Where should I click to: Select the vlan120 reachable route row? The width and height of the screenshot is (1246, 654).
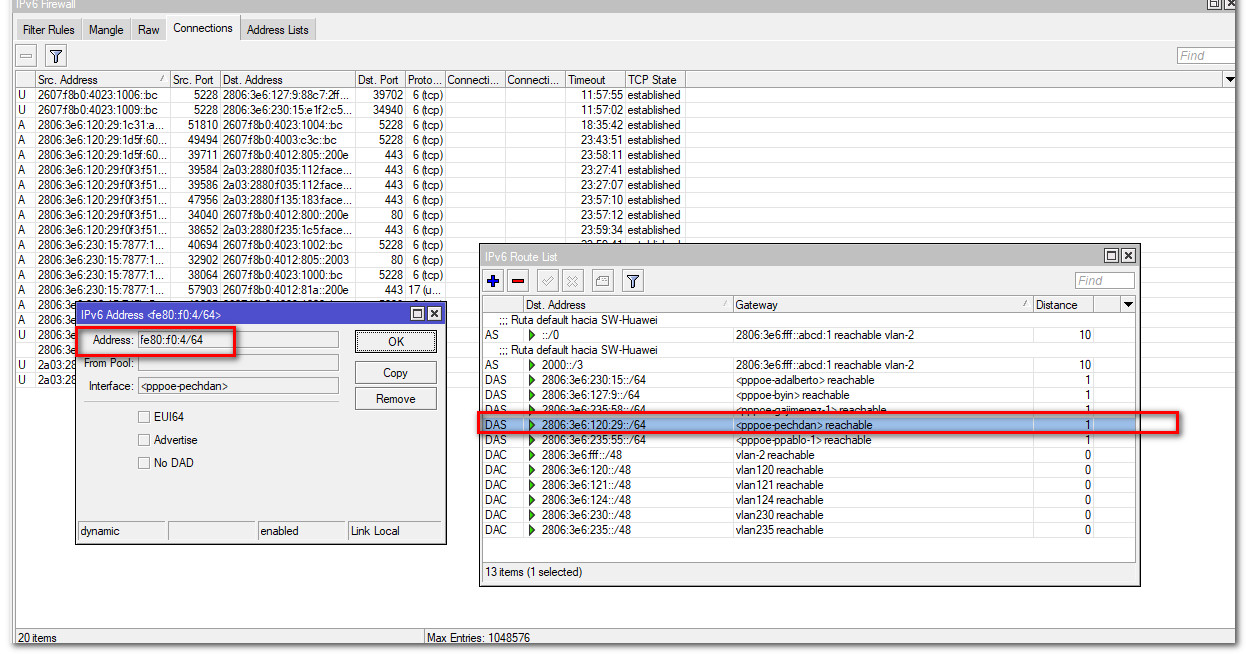coord(779,470)
